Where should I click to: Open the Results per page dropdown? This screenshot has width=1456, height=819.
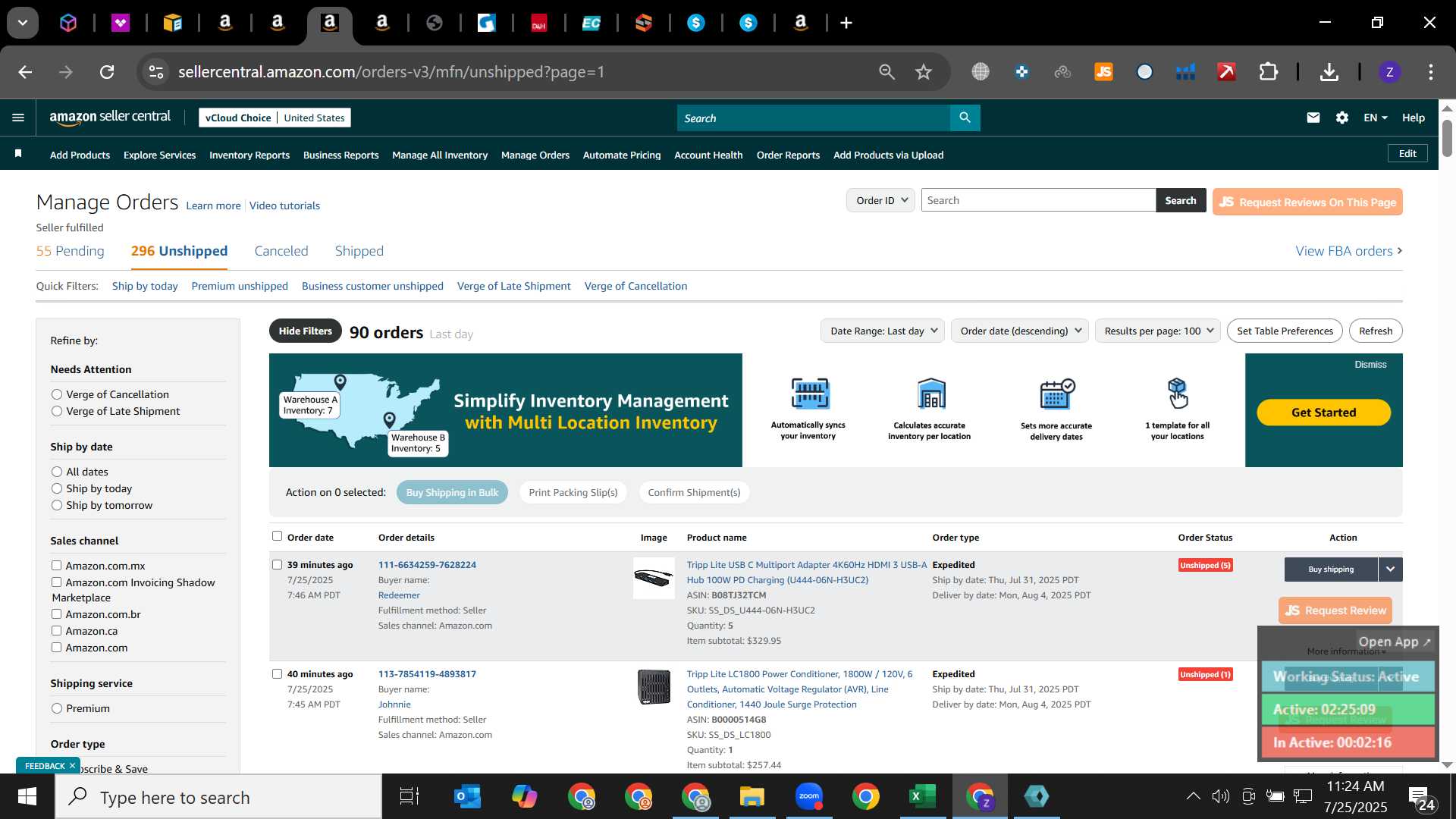[x=1158, y=331]
